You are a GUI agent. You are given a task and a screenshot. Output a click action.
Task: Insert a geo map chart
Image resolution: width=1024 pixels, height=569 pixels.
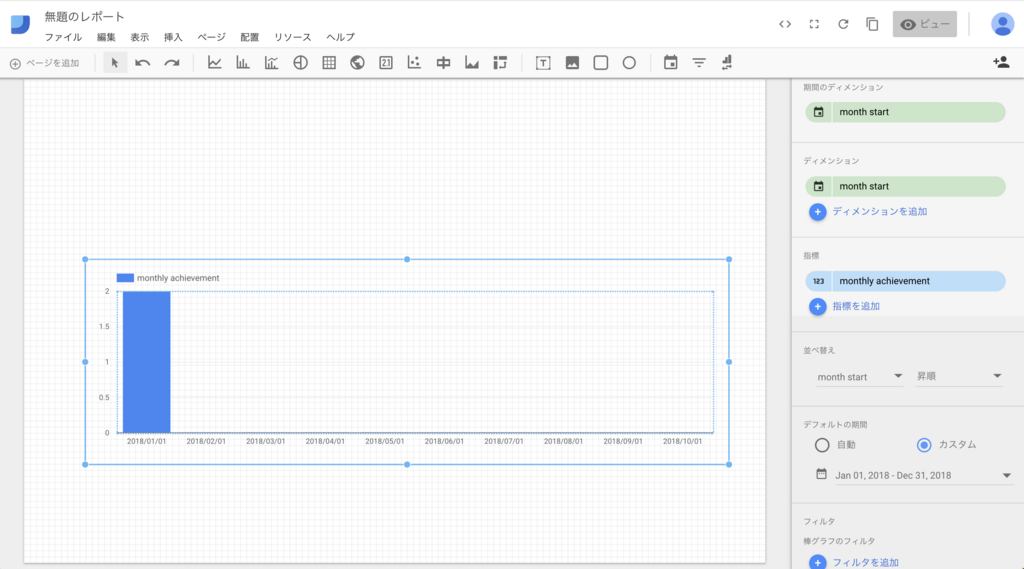pyautogui.click(x=357, y=63)
